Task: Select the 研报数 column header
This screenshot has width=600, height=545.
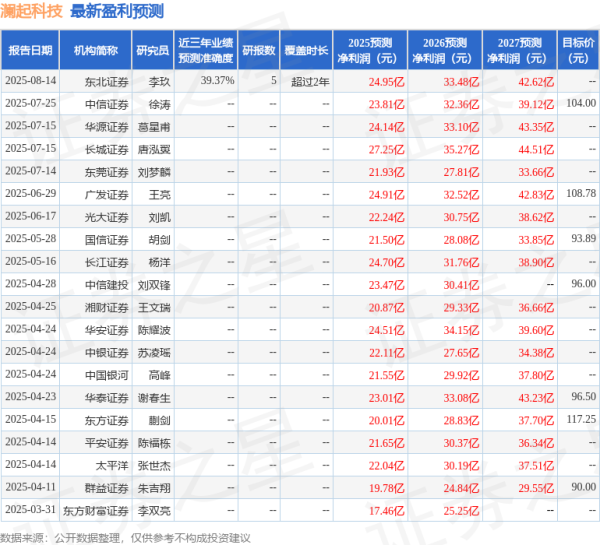Action: [x=259, y=50]
